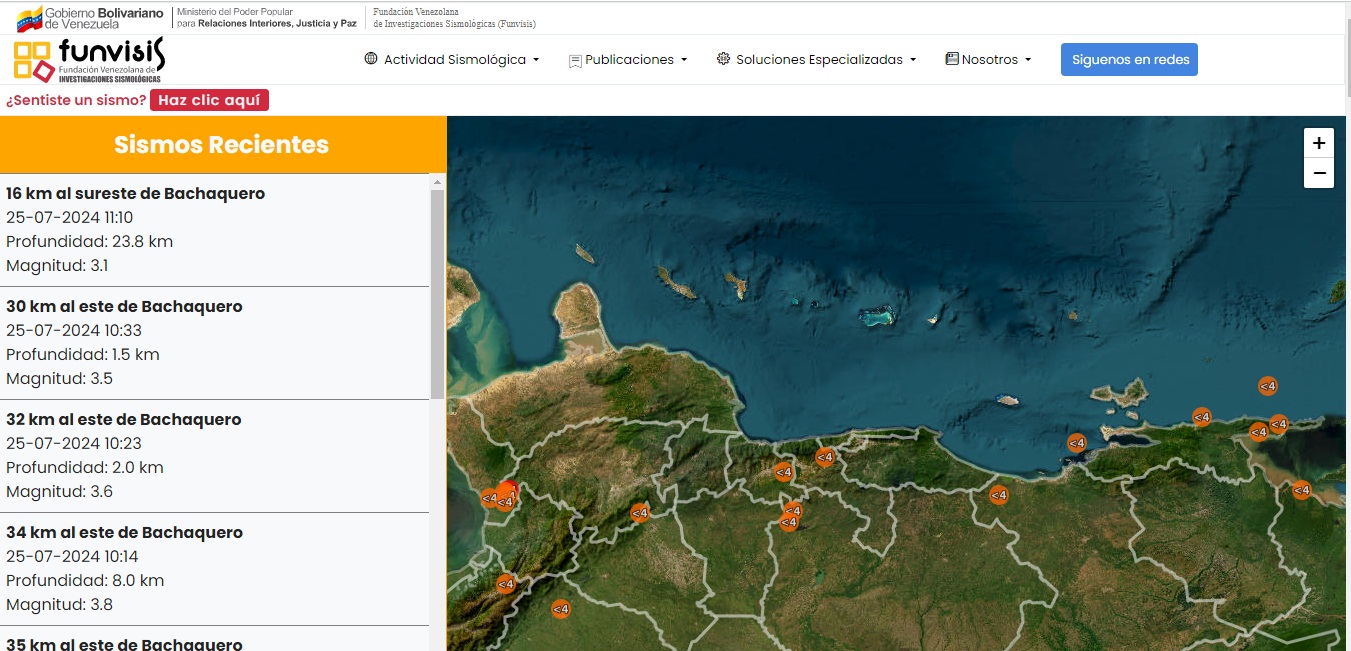Click the recent earthquakes list scrollbar thumb
Image resolution: width=1351 pixels, height=651 pixels.
pos(437,294)
